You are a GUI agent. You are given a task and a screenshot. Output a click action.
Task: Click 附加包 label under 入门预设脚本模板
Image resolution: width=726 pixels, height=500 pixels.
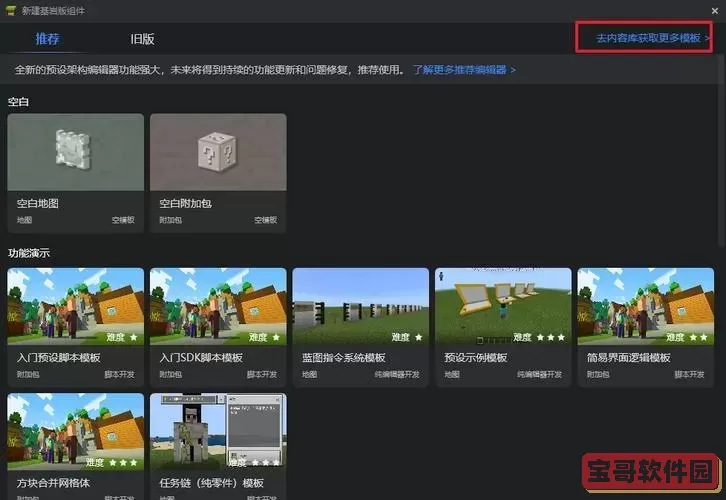[28, 374]
